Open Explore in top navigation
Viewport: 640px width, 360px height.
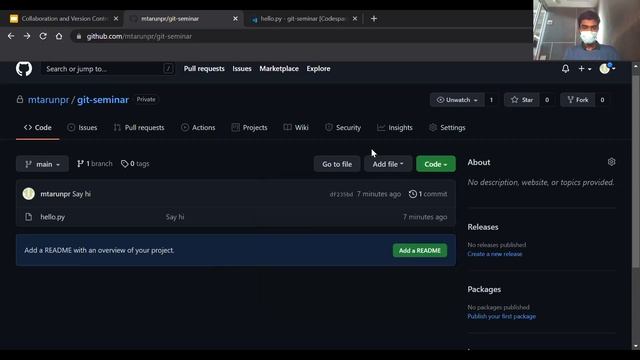pyautogui.click(x=318, y=69)
